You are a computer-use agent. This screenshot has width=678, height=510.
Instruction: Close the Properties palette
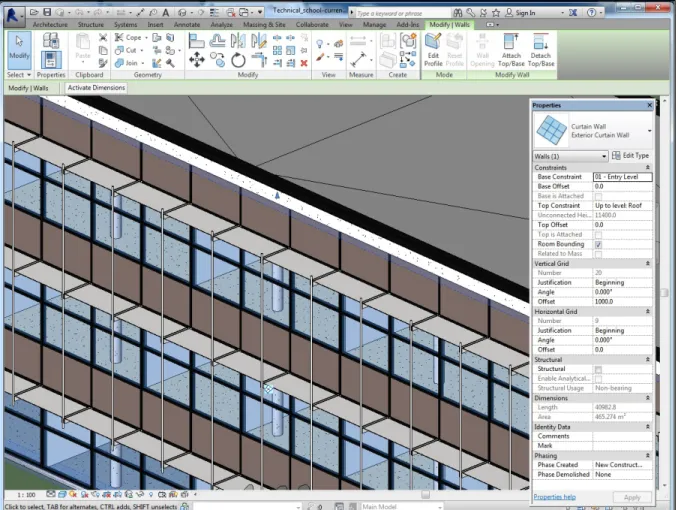click(649, 105)
